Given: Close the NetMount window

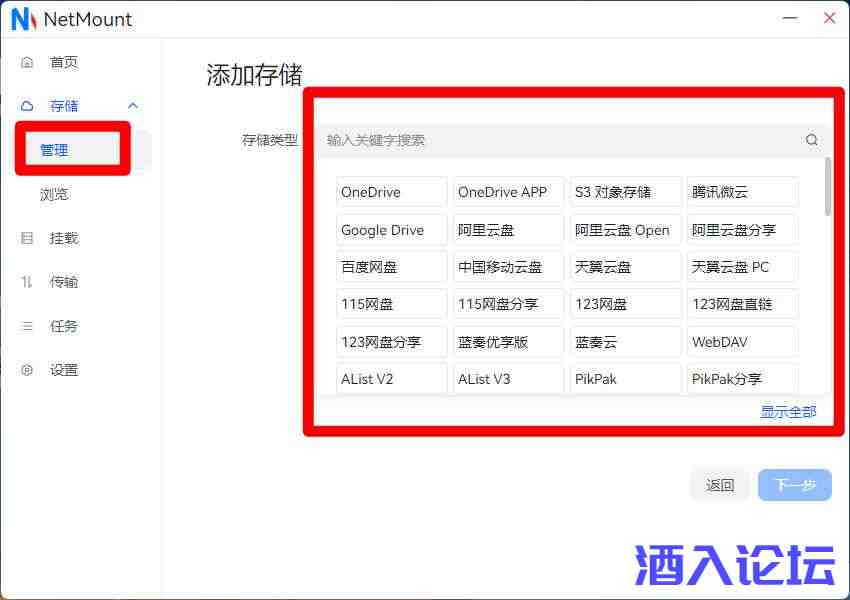Looking at the screenshot, I should click(829, 18).
